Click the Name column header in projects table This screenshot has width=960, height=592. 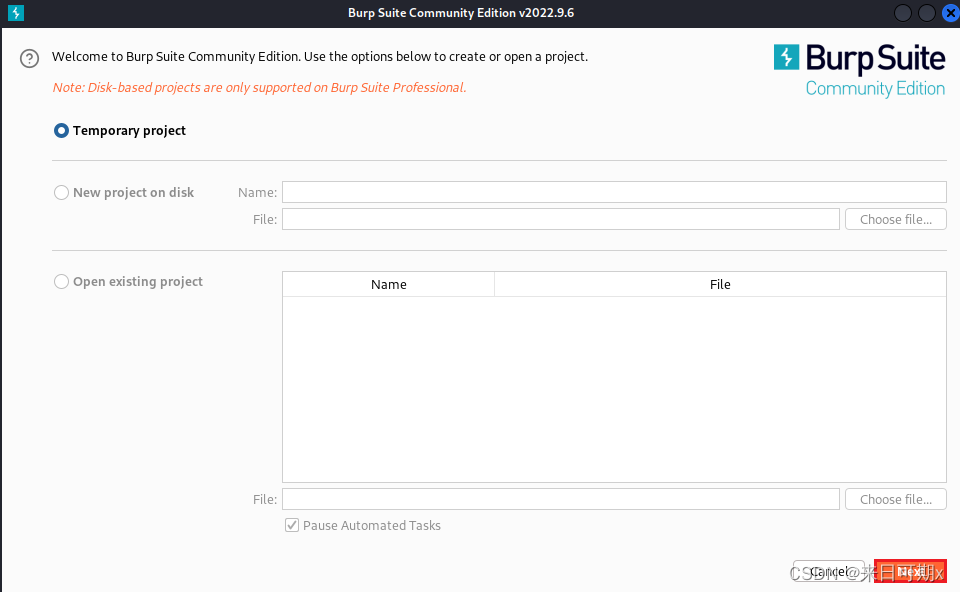pos(389,285)
